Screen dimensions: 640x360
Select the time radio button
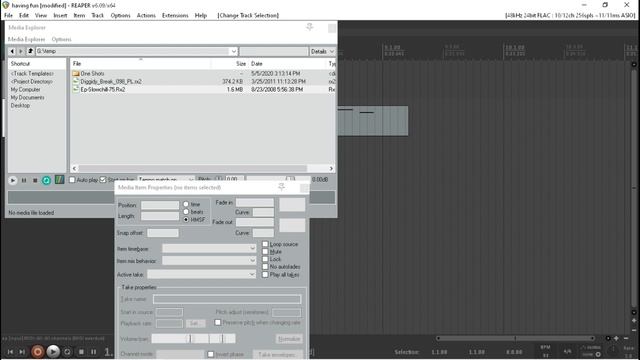point(186,204)
